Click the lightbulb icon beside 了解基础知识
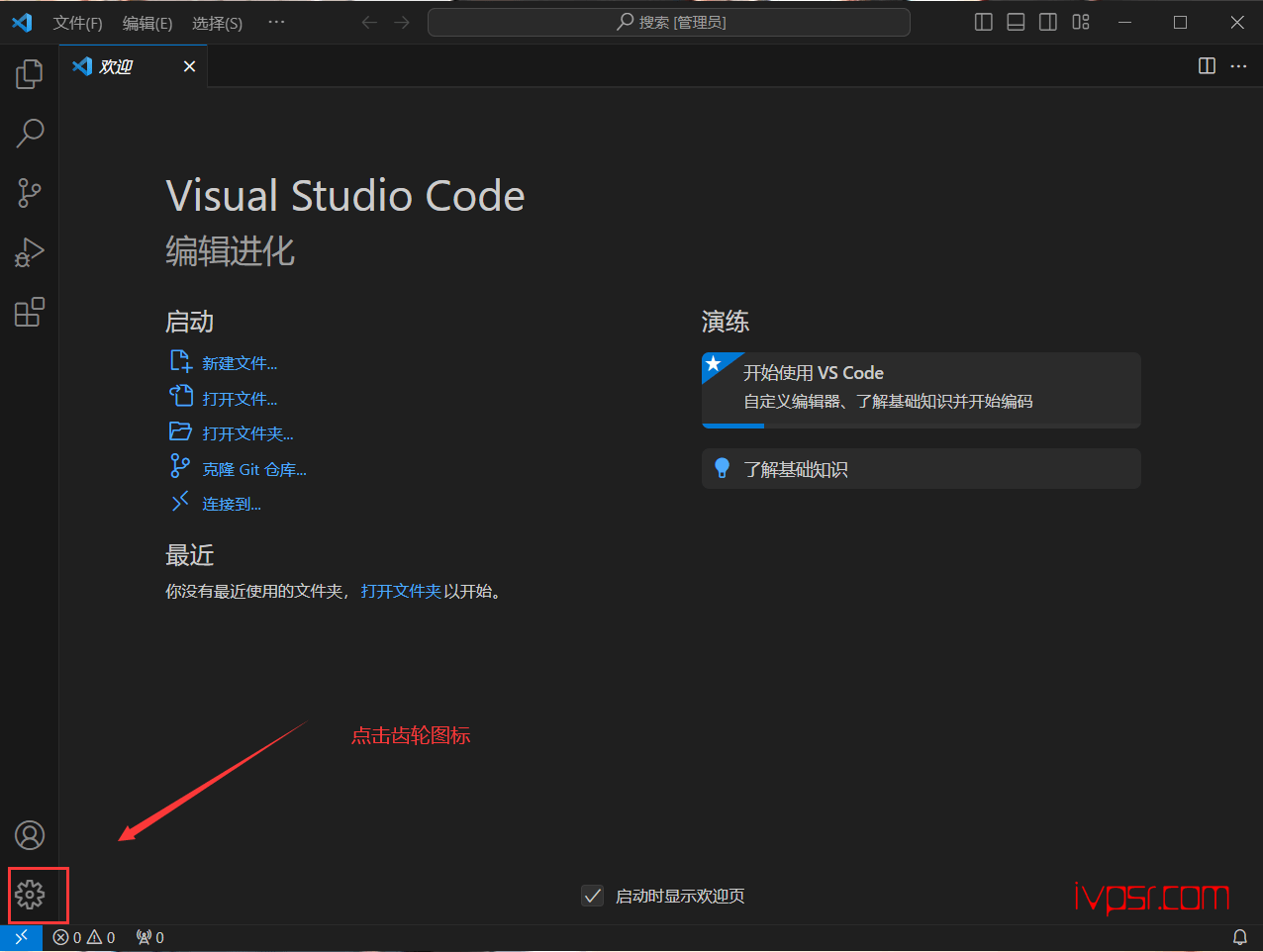 point(723,468)
